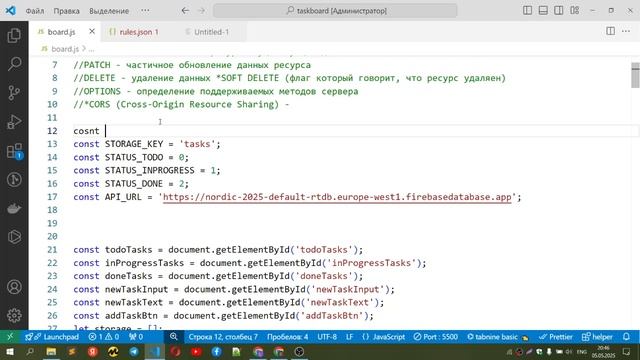Screen dimensions: 640x360
Task: Switch to the board.js tab
Action: point(61,32)
